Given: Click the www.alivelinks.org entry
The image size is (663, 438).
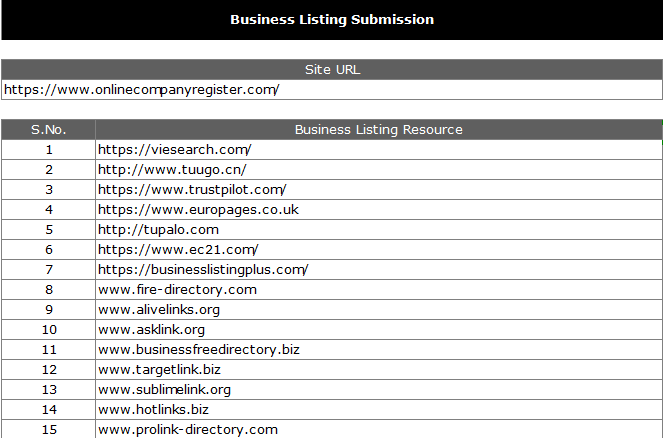Looking at the screenshot, I should click(x=159, y=310).
